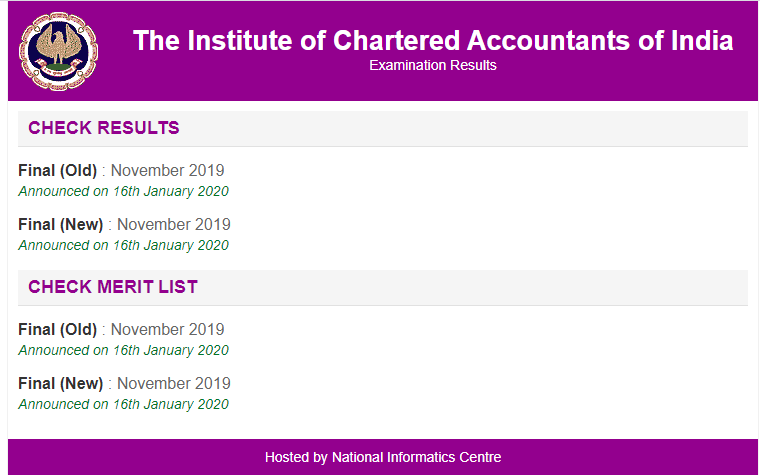760x475 pixels.
Task: Click announcement date below Final (New) merit list
Action: (x=123, y=404)
